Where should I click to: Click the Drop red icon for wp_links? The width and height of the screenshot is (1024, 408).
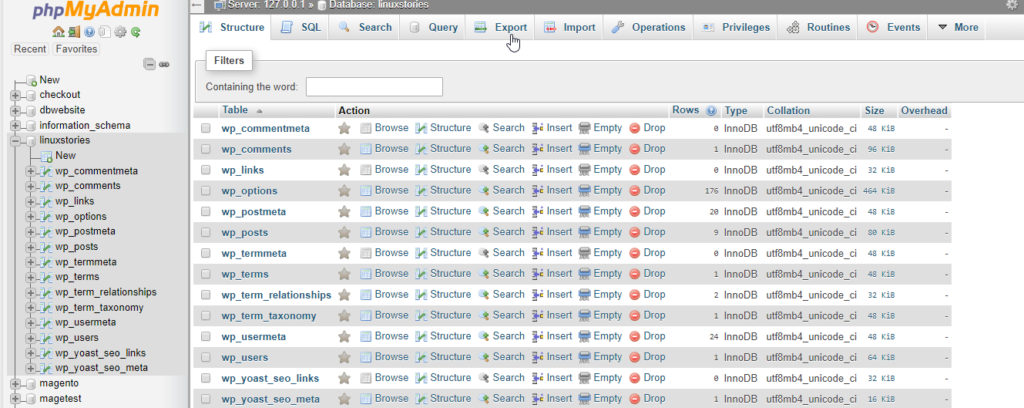tap(635, 170)
